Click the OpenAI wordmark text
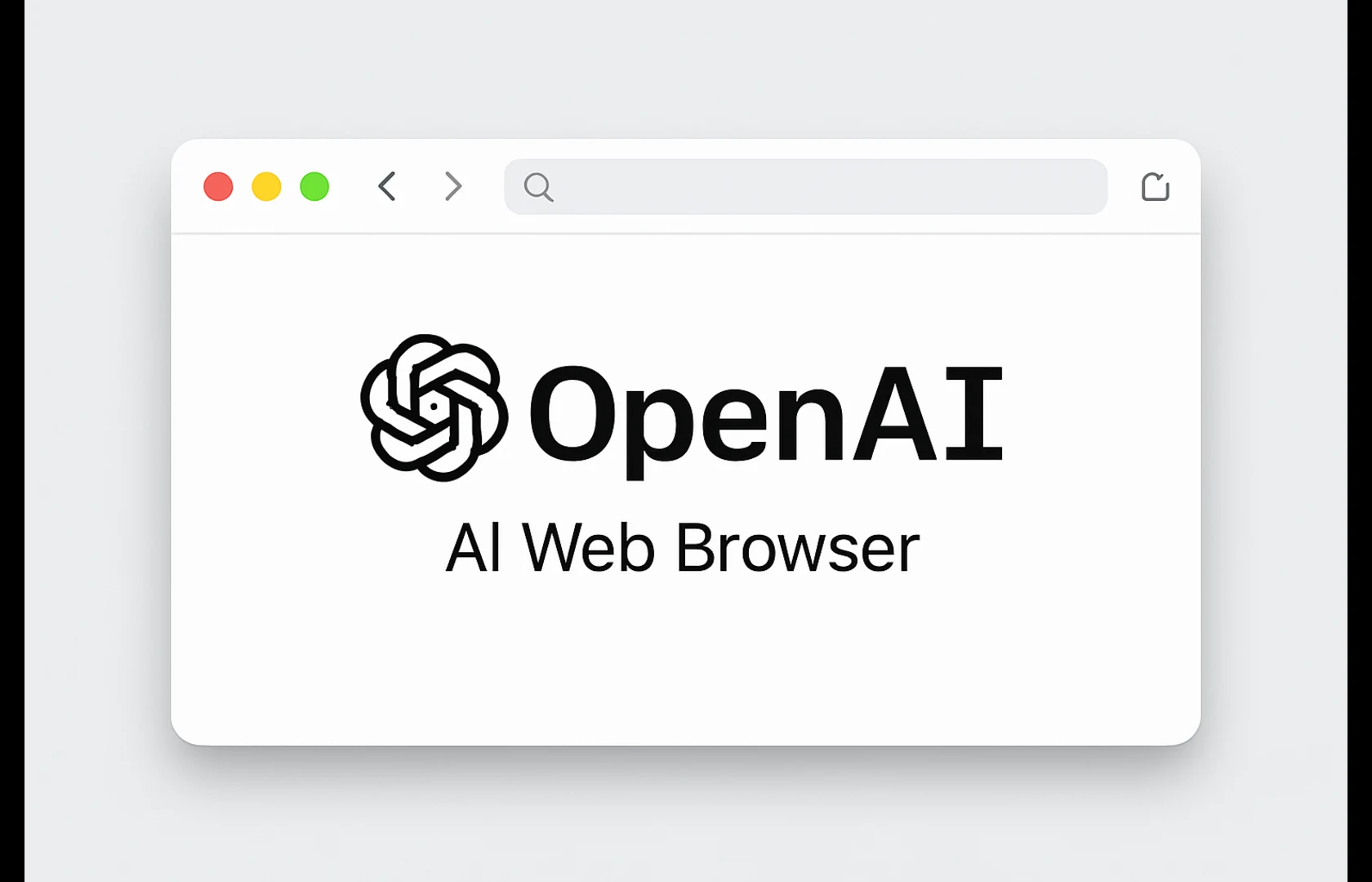Image resolution: width=1372 pixels, height=882 pixels. [766, 418]
